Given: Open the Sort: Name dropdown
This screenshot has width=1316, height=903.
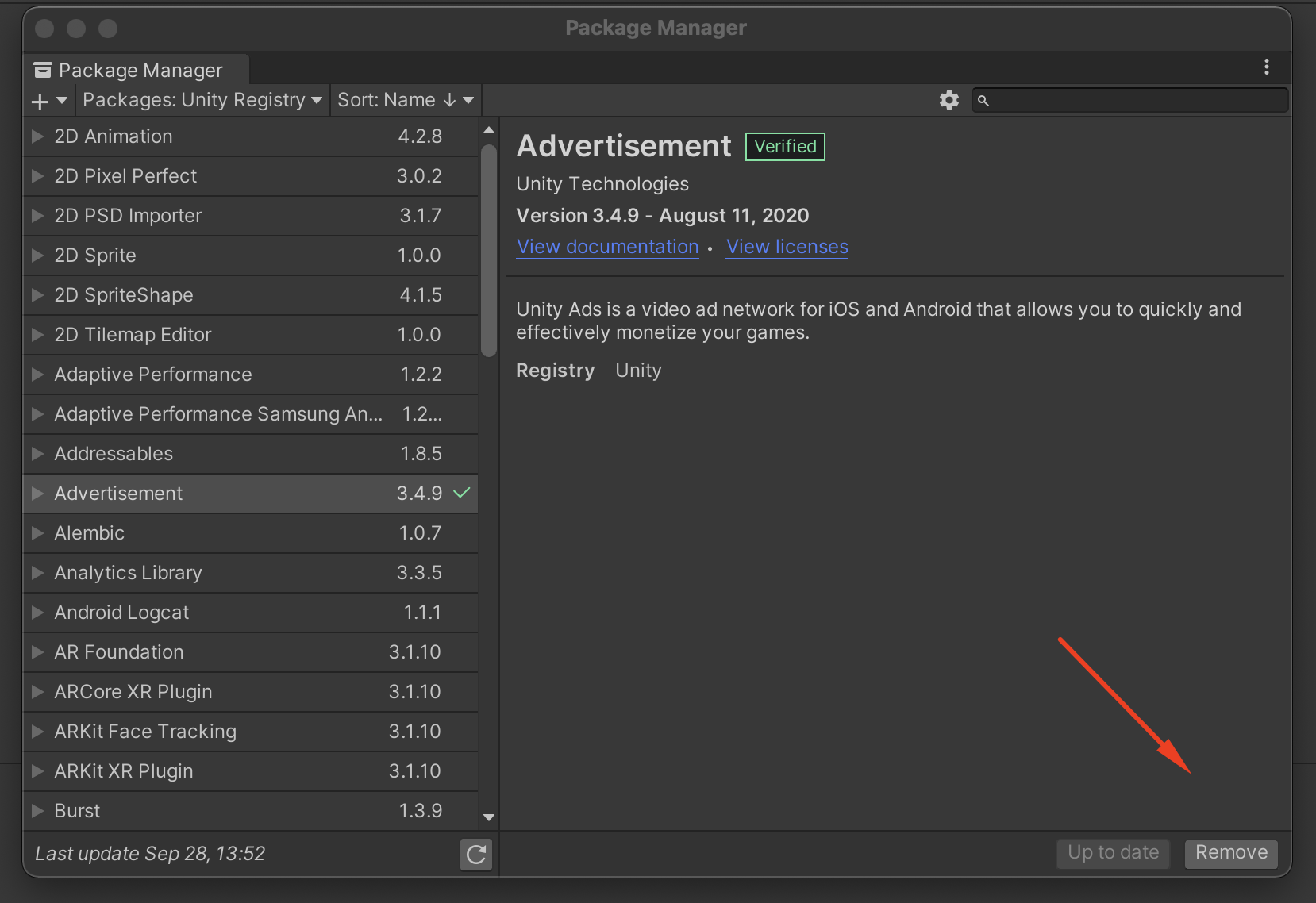Looking at the screenshot, I should pos(405,100).
